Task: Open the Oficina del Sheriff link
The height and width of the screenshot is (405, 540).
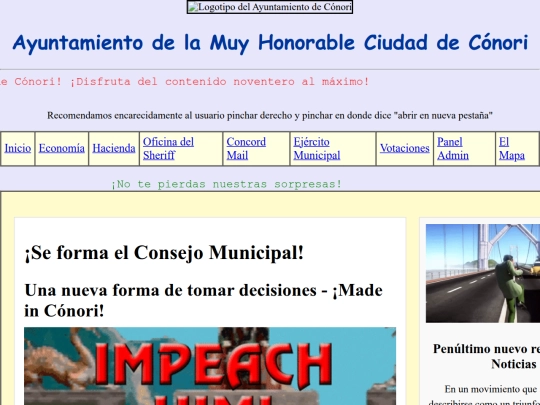Action: tap(168, 148)
